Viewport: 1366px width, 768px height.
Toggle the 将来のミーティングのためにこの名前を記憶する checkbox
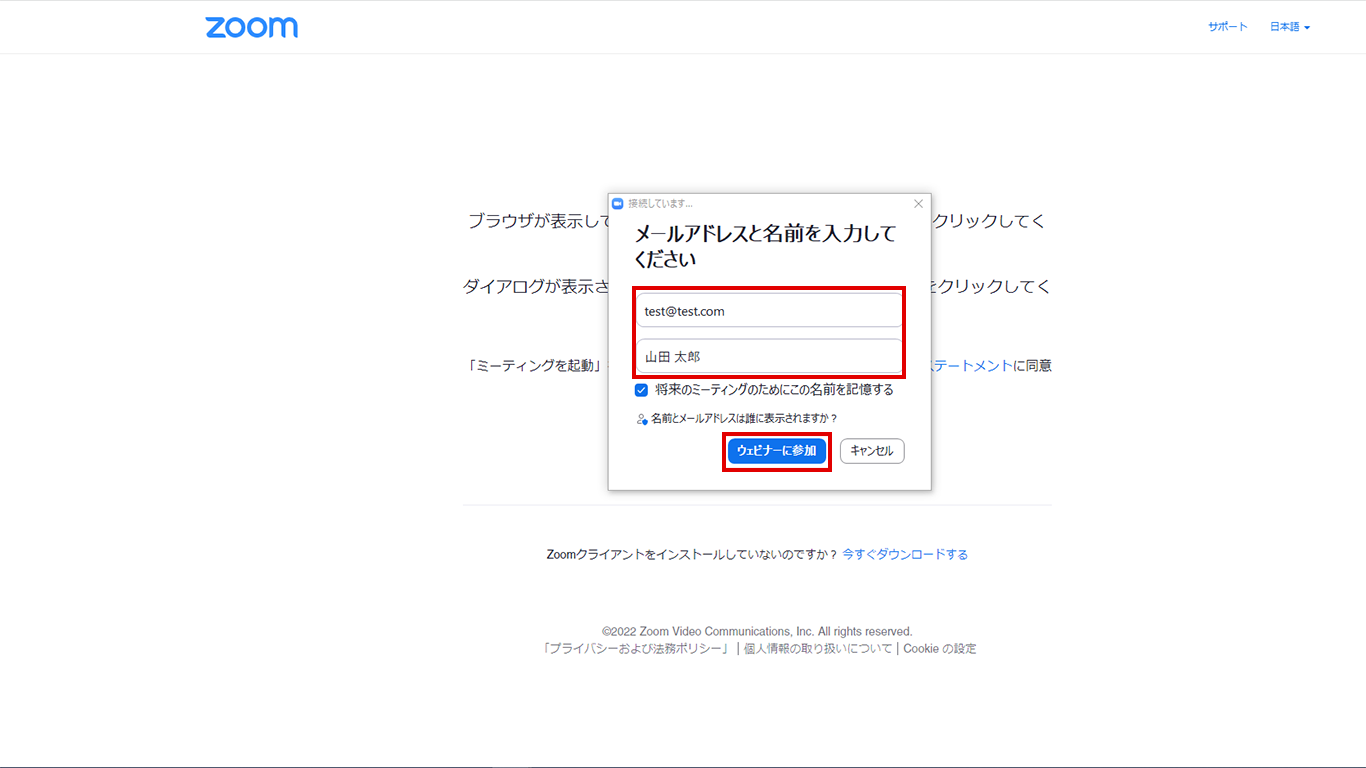pyautogui.click(x=642, y=390)
